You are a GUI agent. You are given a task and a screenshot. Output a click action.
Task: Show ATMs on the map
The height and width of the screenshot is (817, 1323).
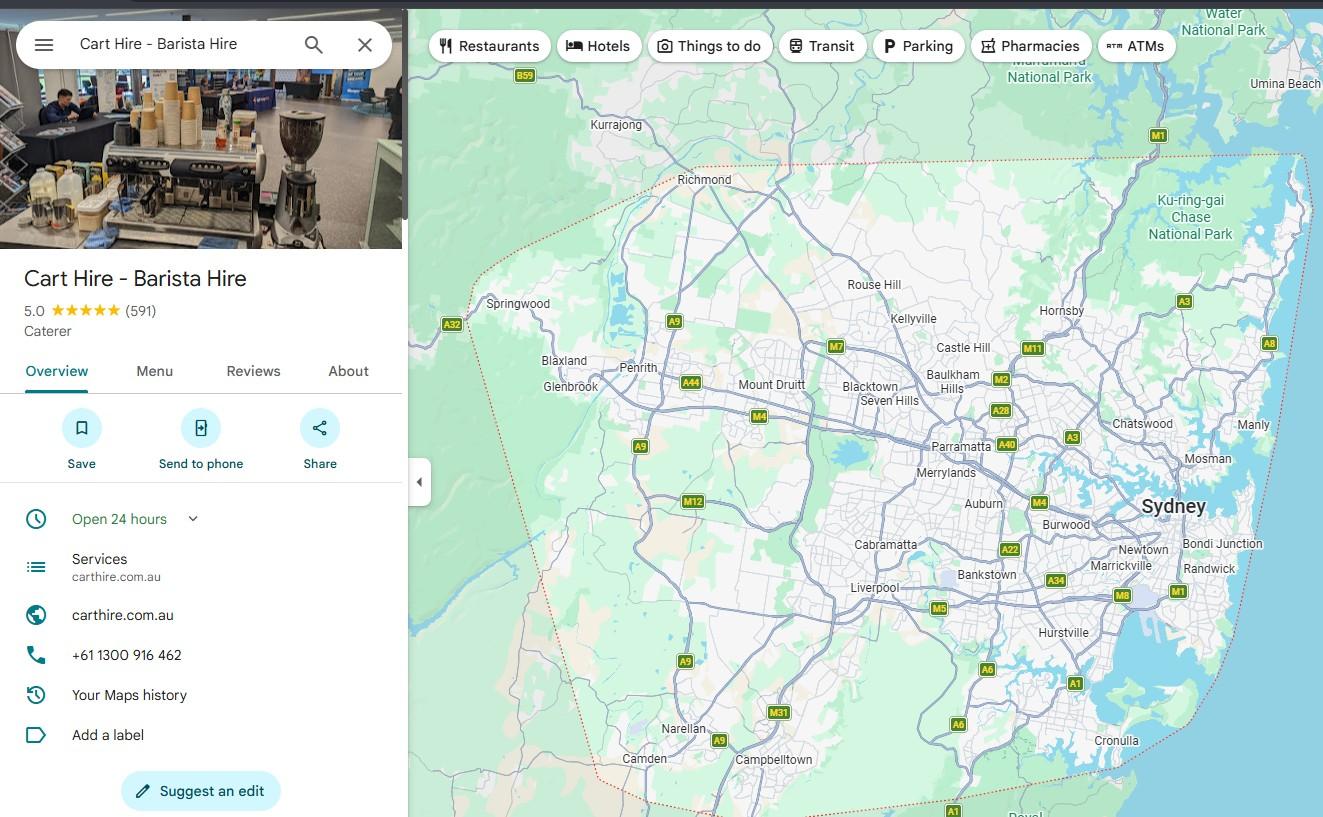point(1136,46)
